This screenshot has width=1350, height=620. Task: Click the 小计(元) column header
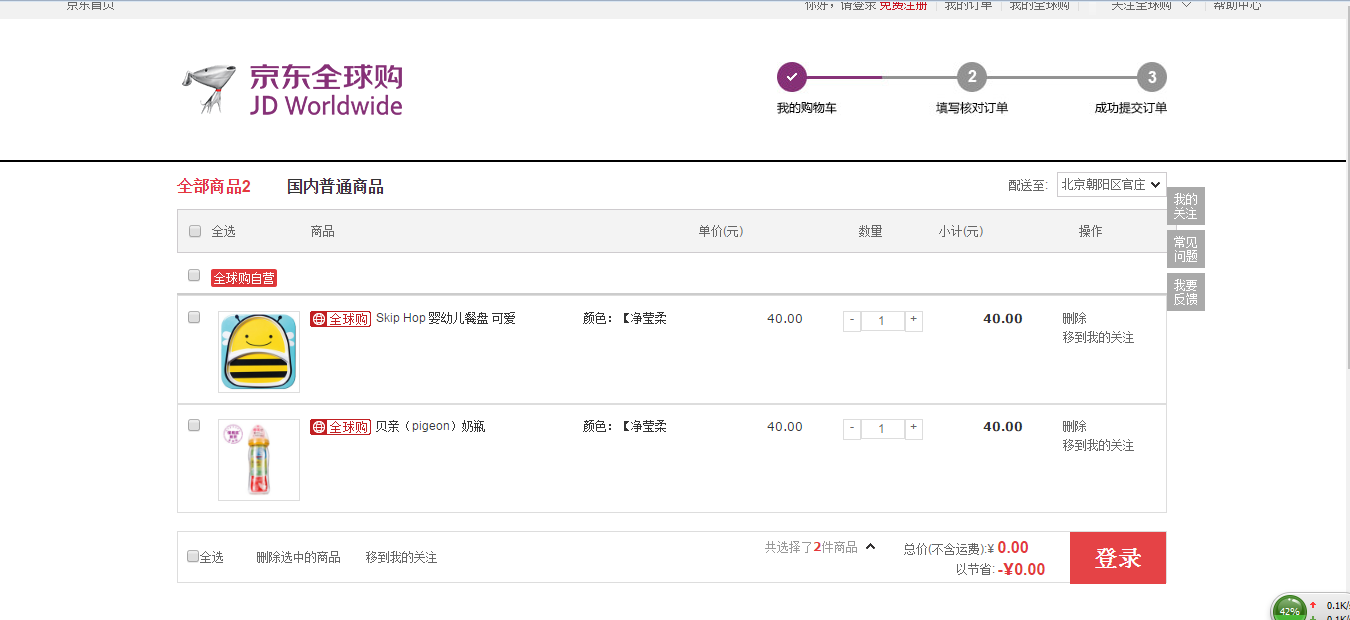[961, 232]
